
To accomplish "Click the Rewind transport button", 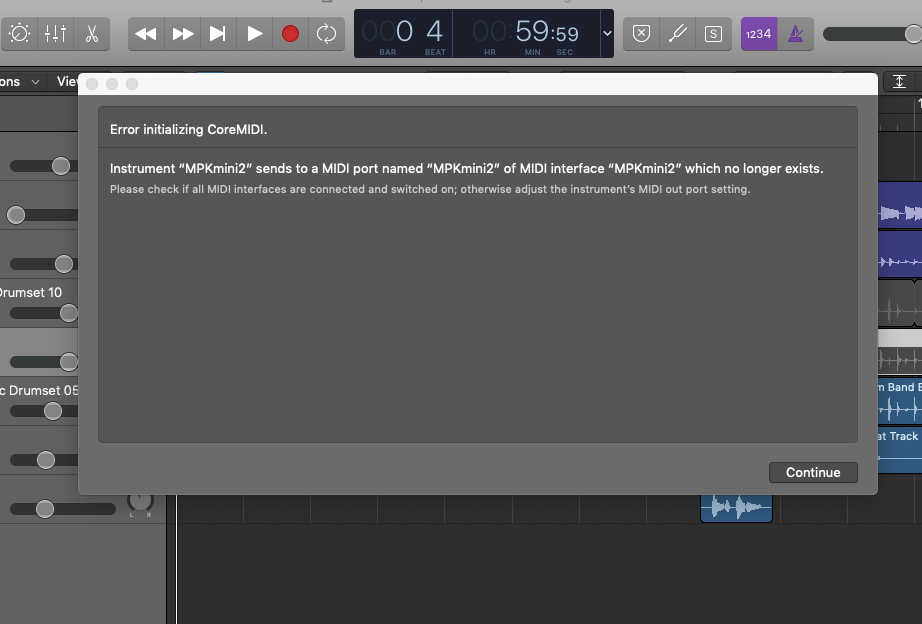I will (x=146, y=34).
